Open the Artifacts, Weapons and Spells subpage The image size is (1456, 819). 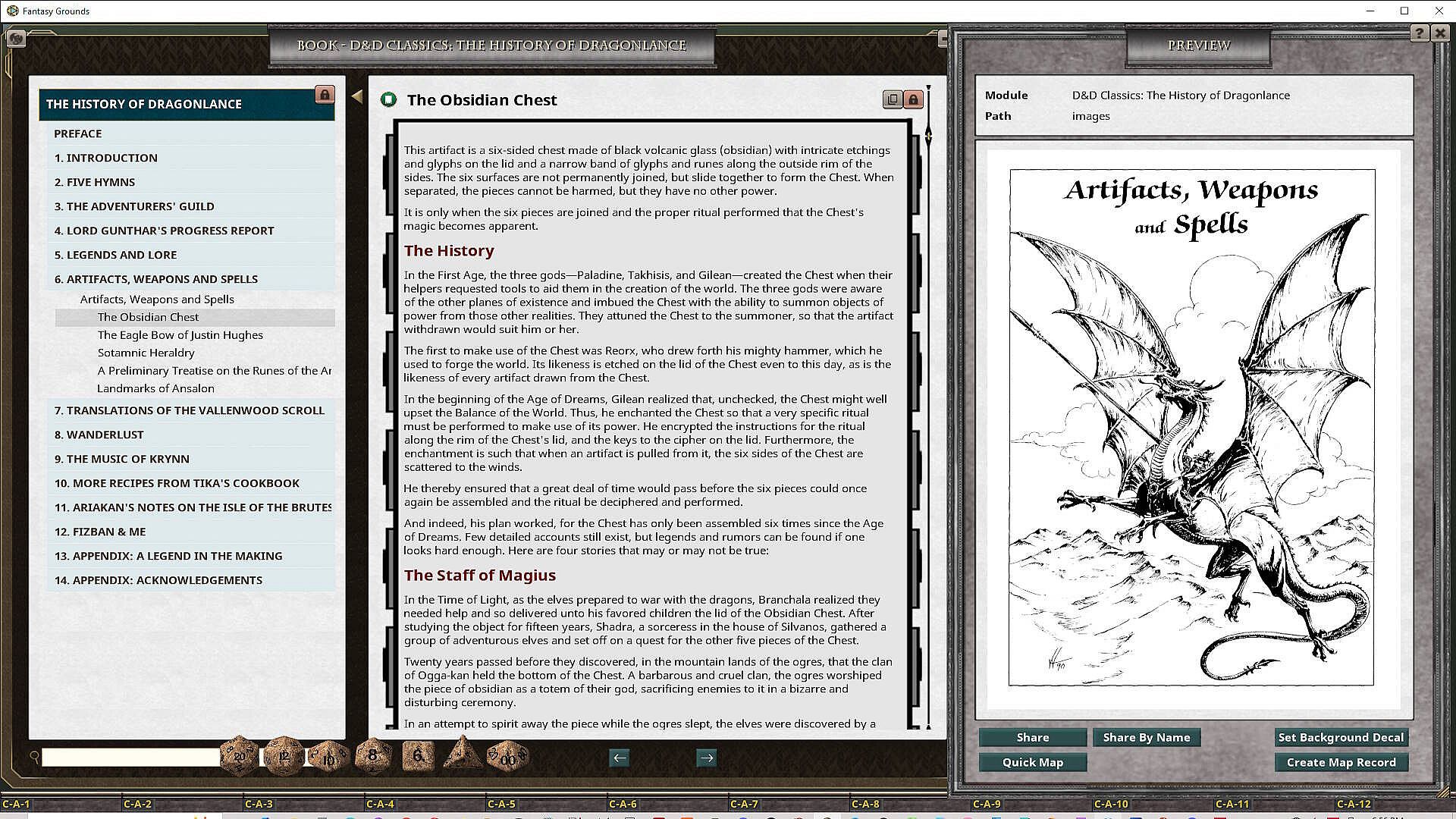157,300
